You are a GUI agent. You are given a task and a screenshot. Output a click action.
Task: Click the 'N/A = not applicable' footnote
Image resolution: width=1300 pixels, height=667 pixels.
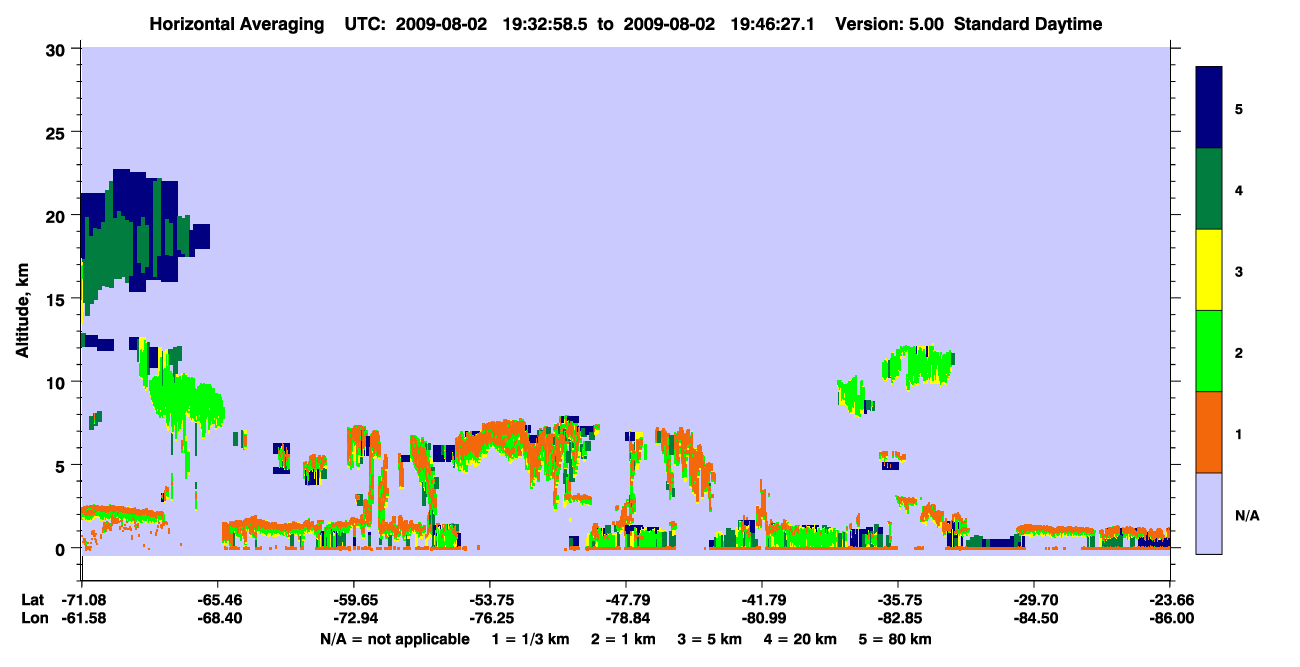click(394, 639)
